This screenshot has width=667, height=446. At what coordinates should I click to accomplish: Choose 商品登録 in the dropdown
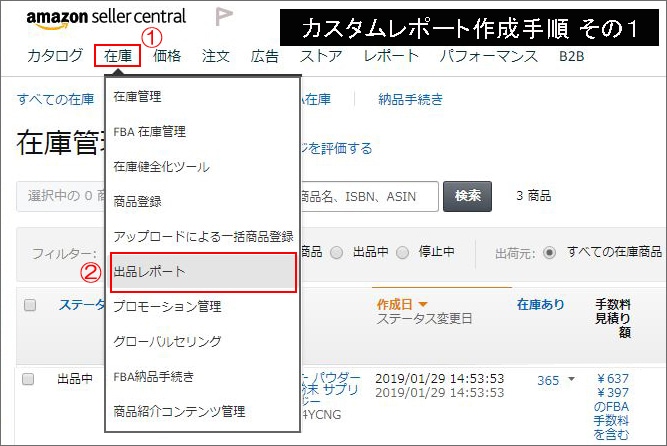pos(137,201)
